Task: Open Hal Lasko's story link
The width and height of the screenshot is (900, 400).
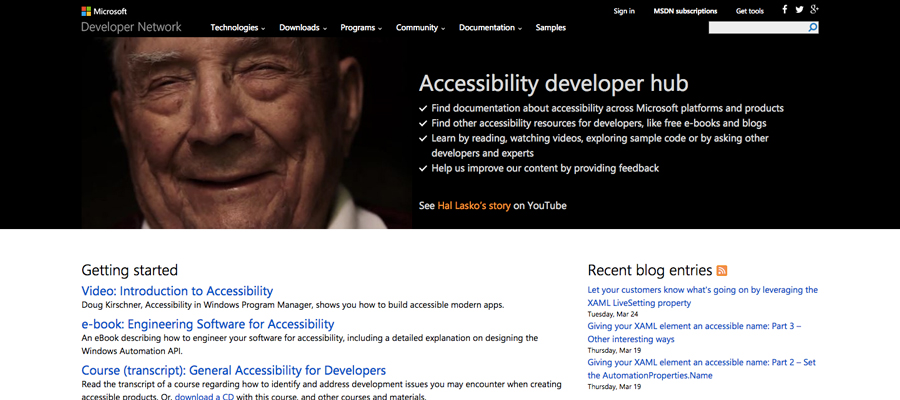Action: point(474,205)
